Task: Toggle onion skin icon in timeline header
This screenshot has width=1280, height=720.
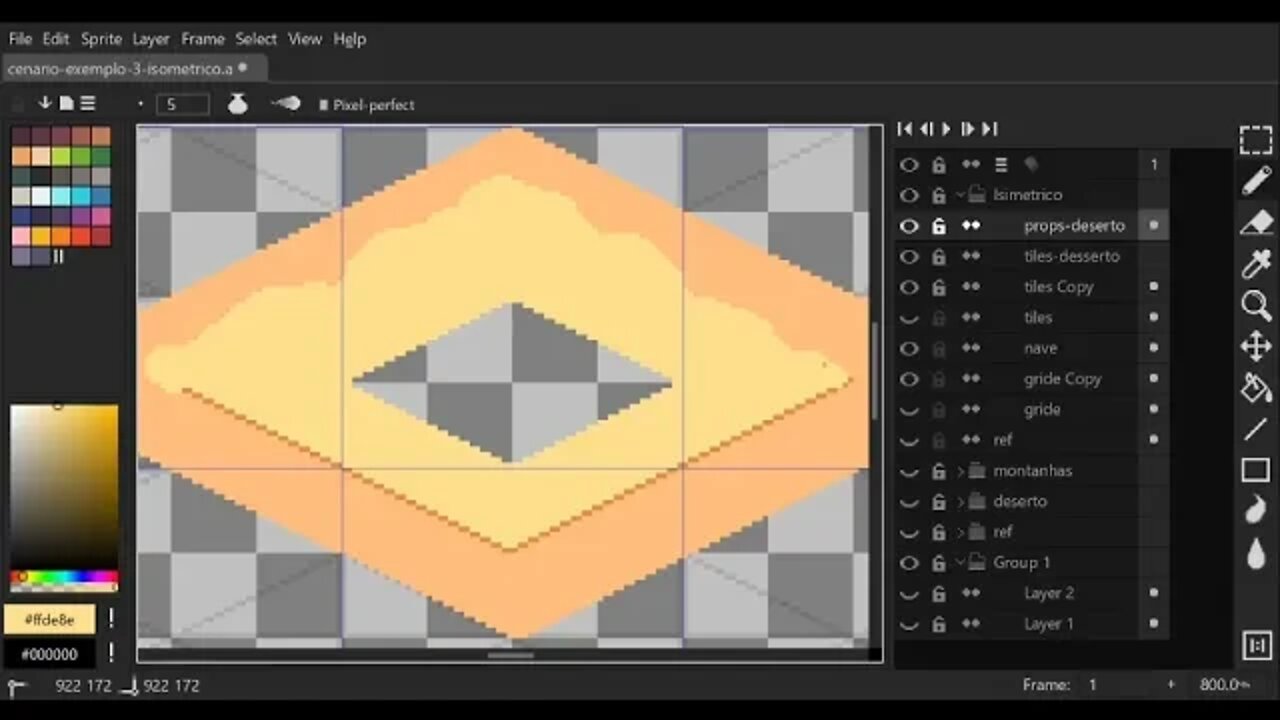Action: click(1032, 165)
